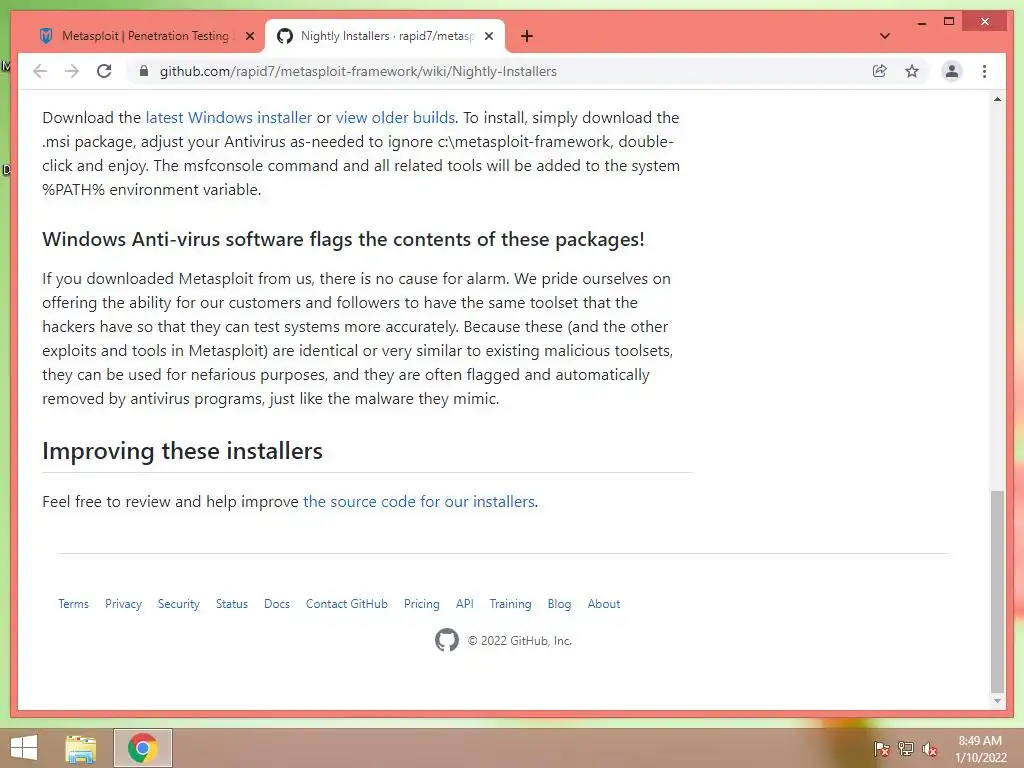Open the Privacy footer link

coord(123,604)
